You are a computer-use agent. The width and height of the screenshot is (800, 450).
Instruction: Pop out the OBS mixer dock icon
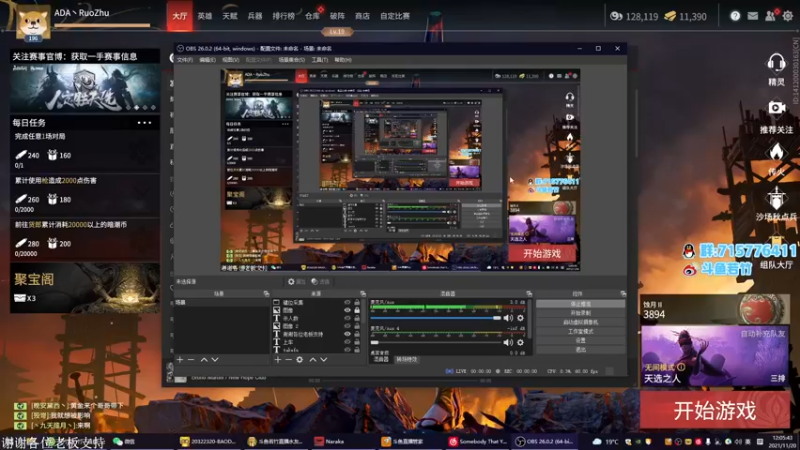[x=529, y=294]
